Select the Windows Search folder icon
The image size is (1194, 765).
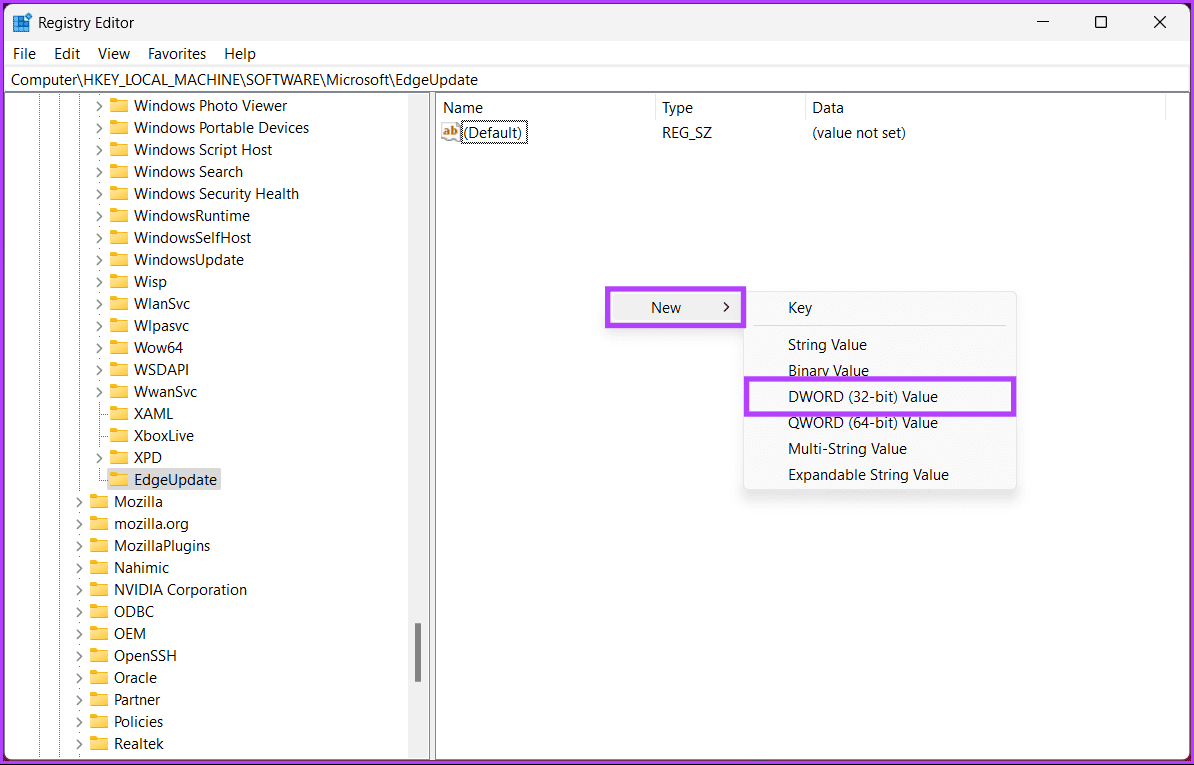pos(119,172)
